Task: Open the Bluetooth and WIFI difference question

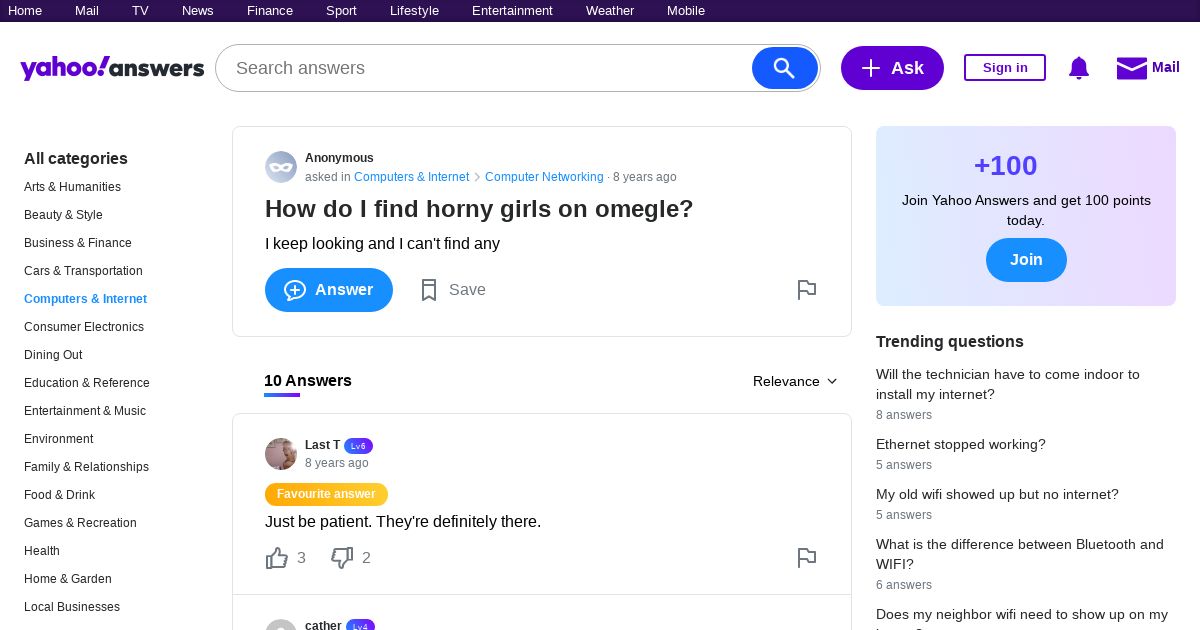Action: point(1020,554)
